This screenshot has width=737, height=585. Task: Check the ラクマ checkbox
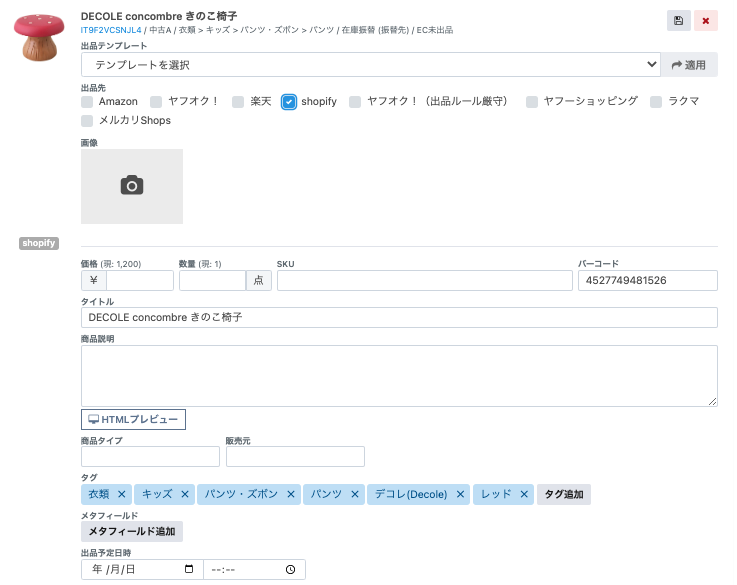point(656,101)
